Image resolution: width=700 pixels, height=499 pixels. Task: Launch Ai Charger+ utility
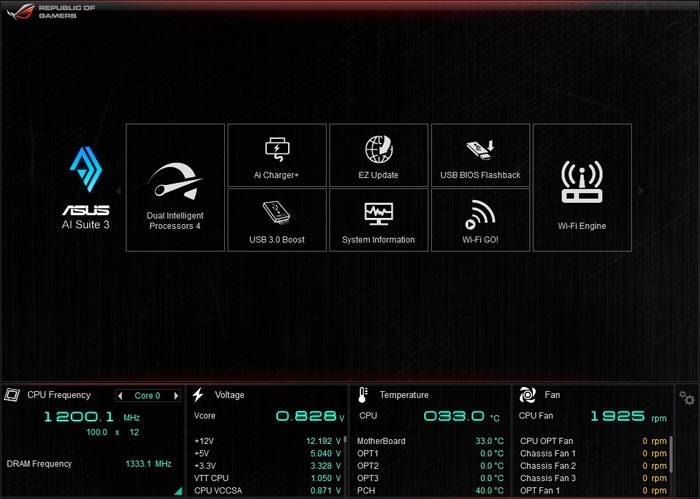click(x=277, y=155)
